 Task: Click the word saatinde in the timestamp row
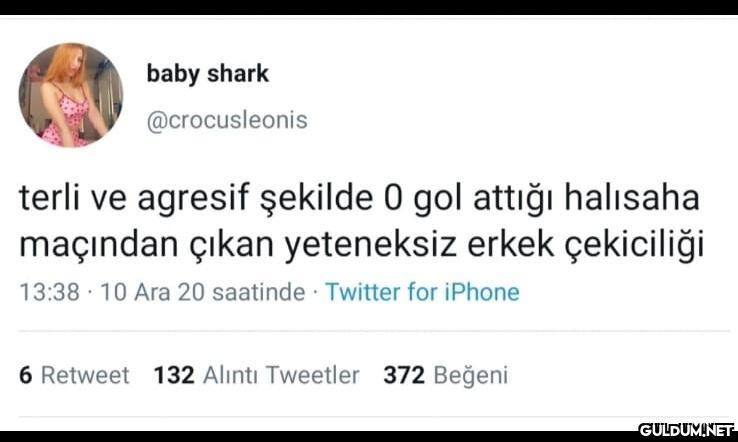pos(258,292)
